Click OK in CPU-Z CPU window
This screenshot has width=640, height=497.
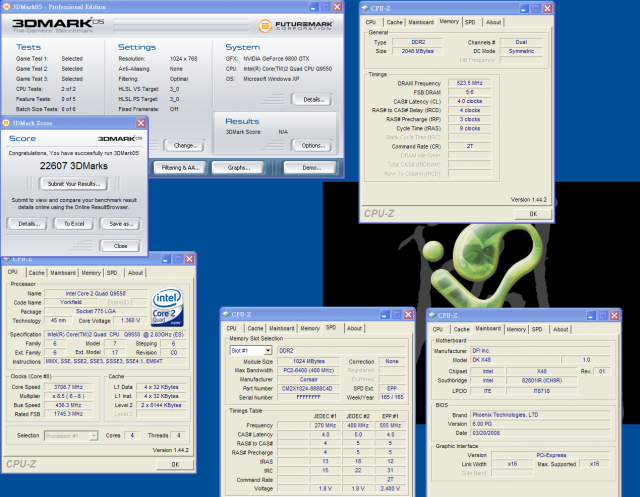pyautogui.click(x=175, y=464)
